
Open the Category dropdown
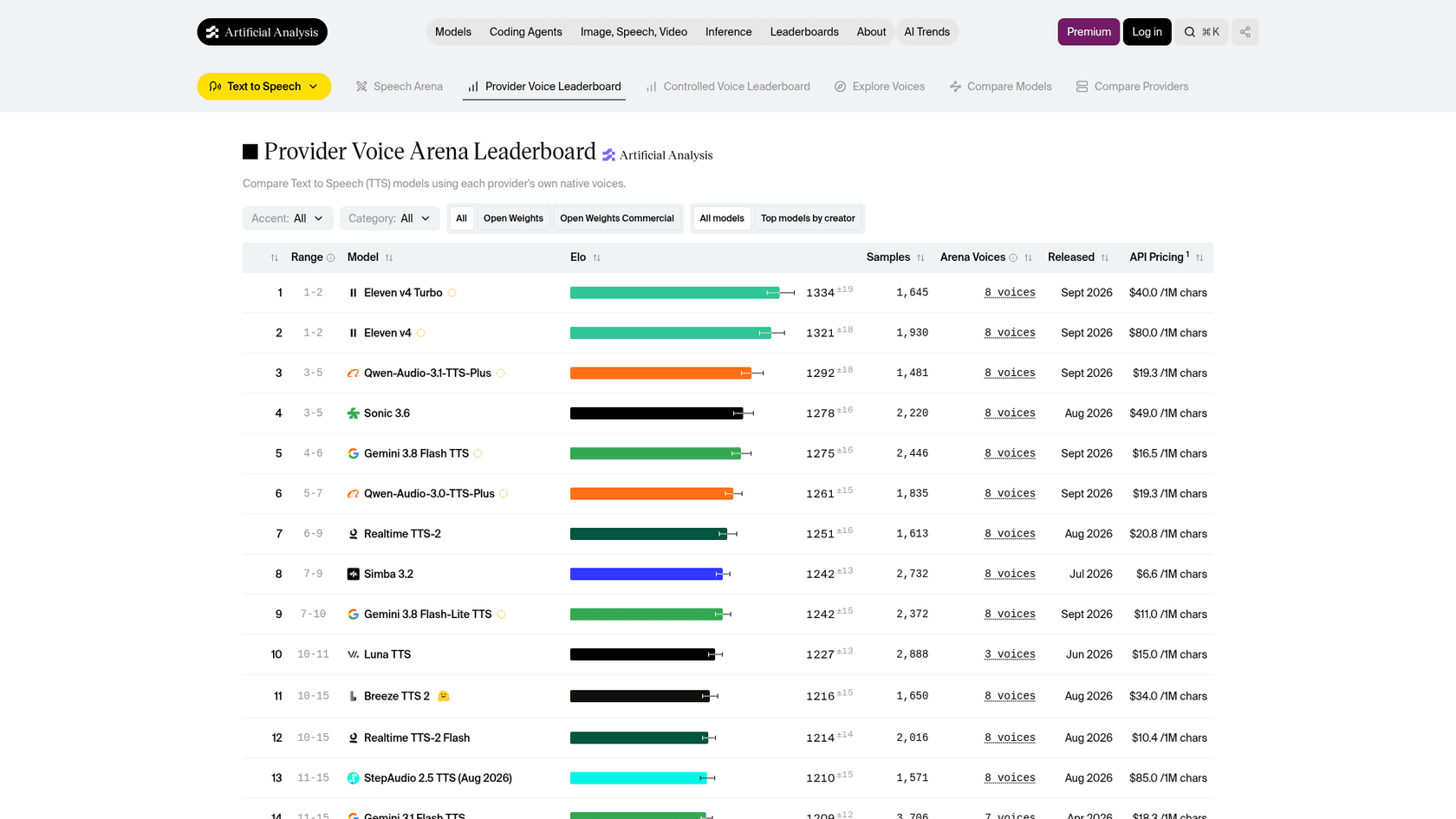pyautogui.click(x=390, y=218)
